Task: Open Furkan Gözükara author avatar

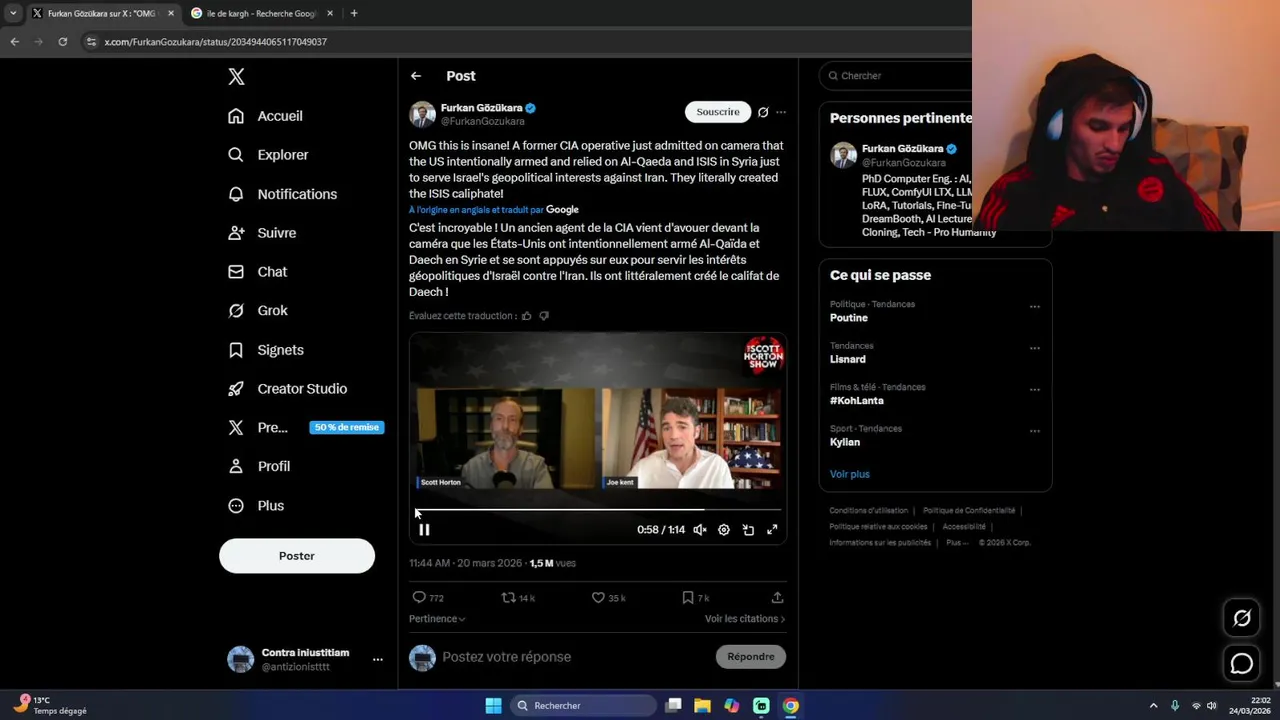Action: 423,114
